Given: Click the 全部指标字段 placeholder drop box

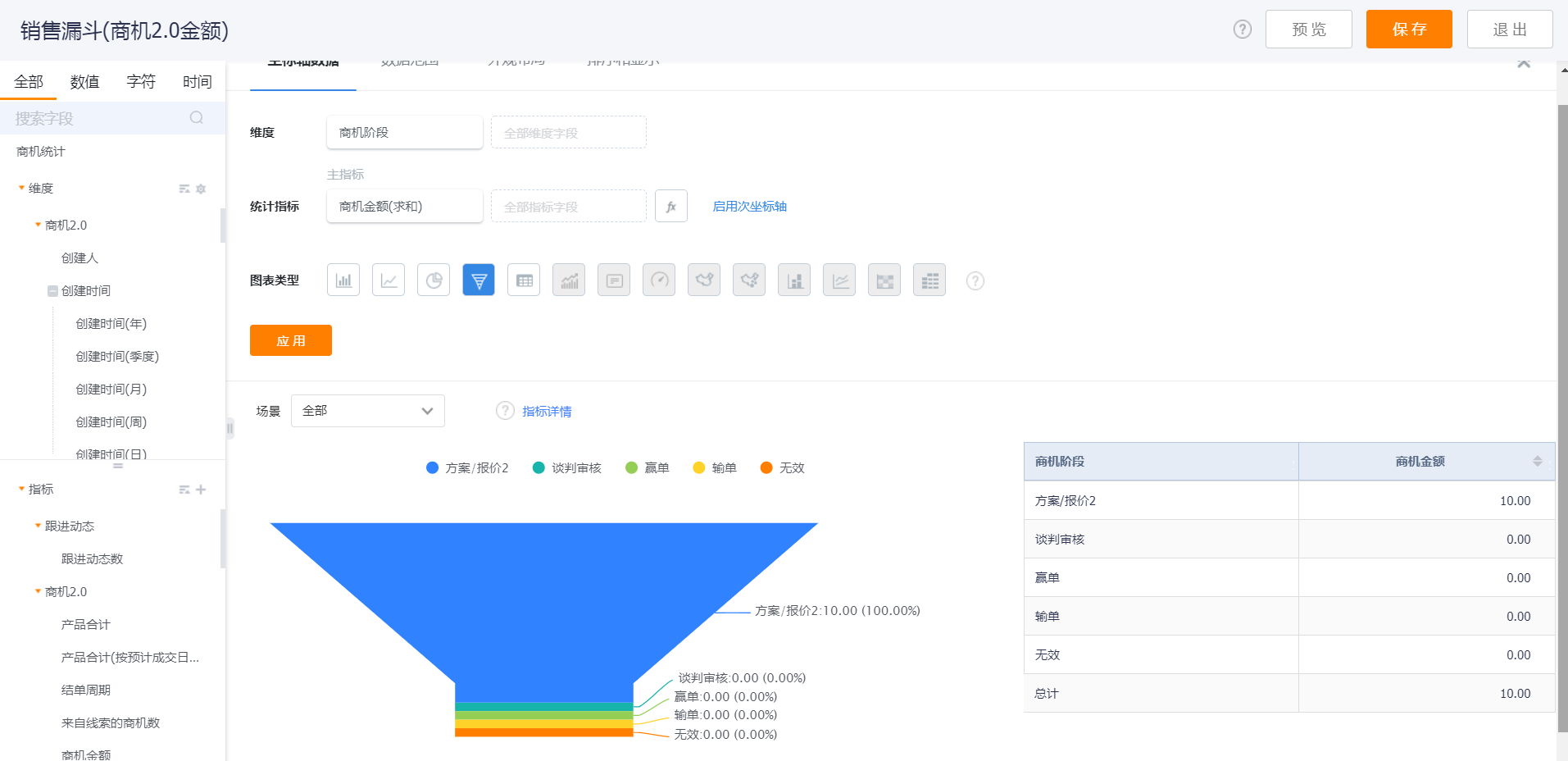Looking at the screenshot, I should point(569,206).
